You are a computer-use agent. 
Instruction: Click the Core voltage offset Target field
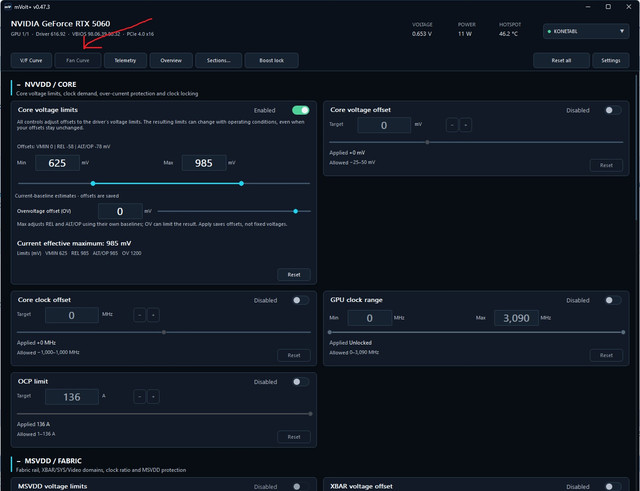click(384, 125)
